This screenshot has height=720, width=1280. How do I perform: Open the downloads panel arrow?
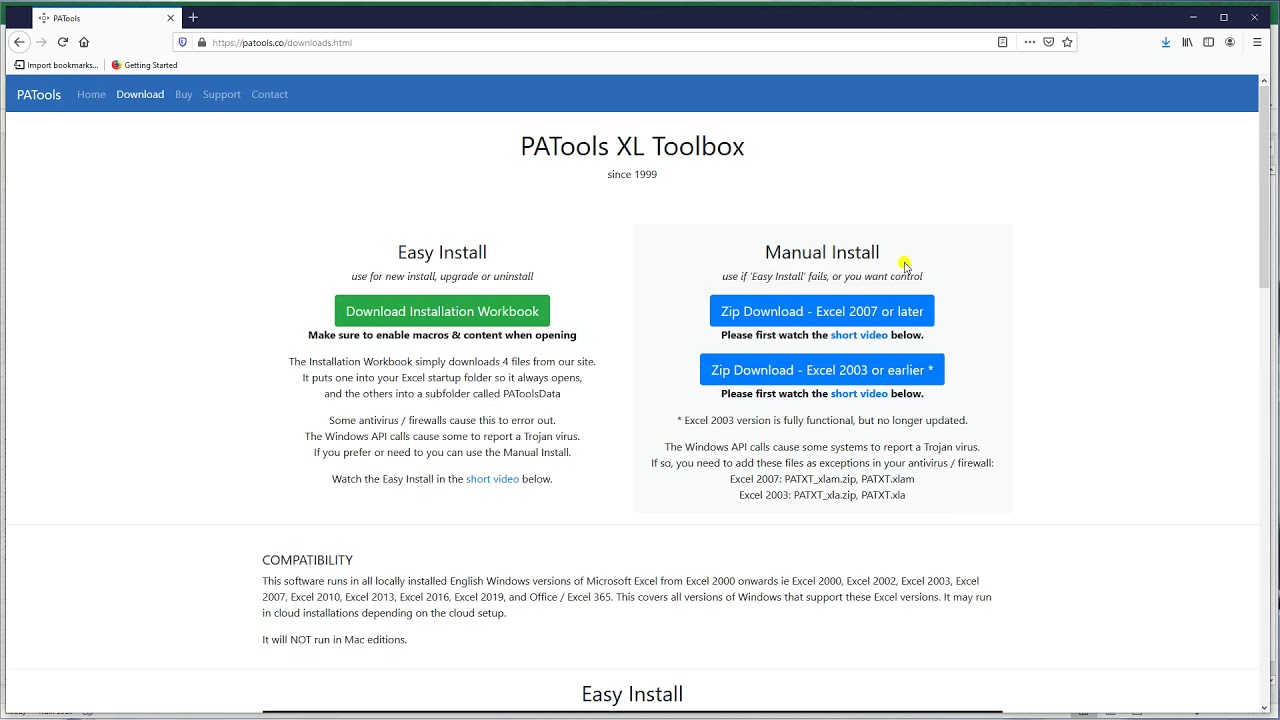(1166, 42)
